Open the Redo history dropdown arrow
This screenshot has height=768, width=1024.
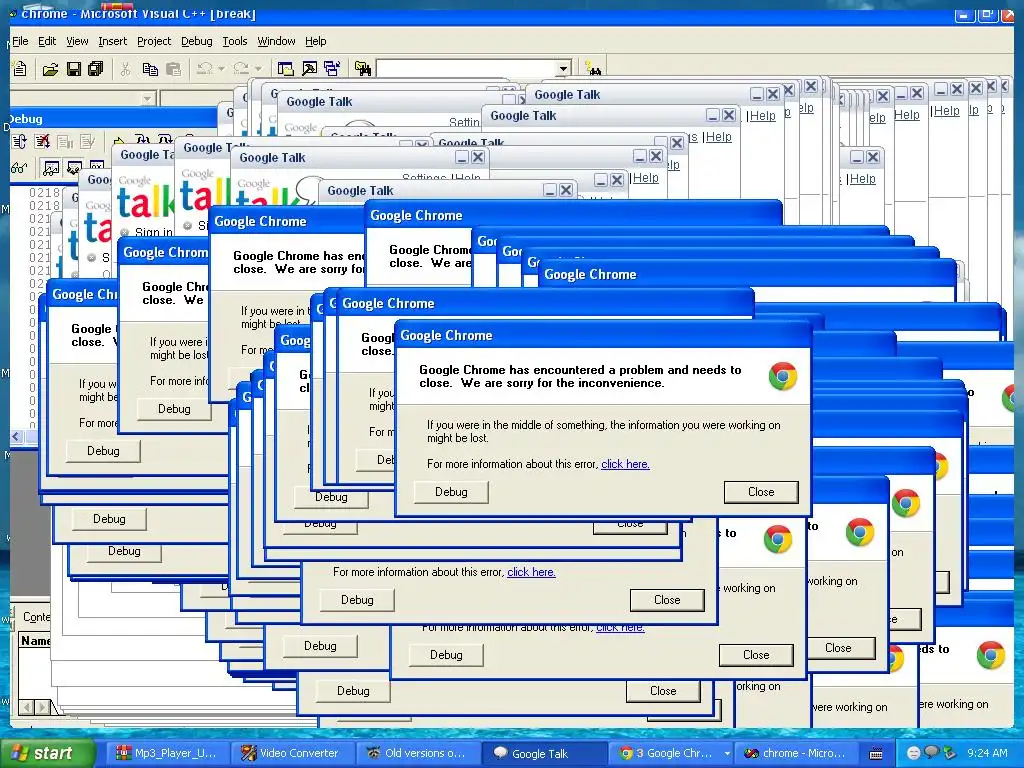click(x=258, y=69)
